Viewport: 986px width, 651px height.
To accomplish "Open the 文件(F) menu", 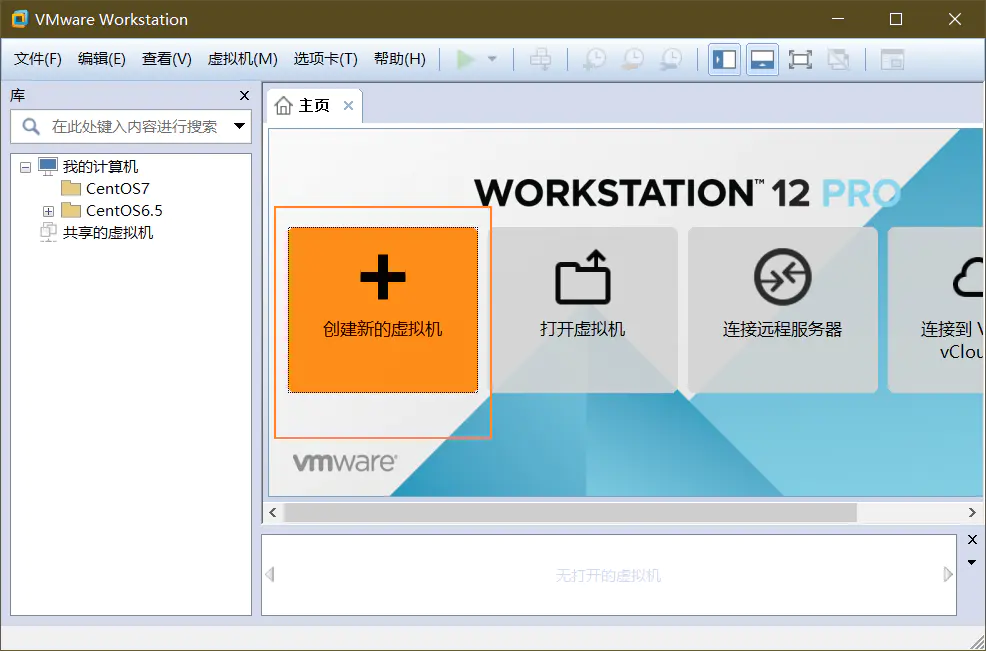I will tap(38, 59).
